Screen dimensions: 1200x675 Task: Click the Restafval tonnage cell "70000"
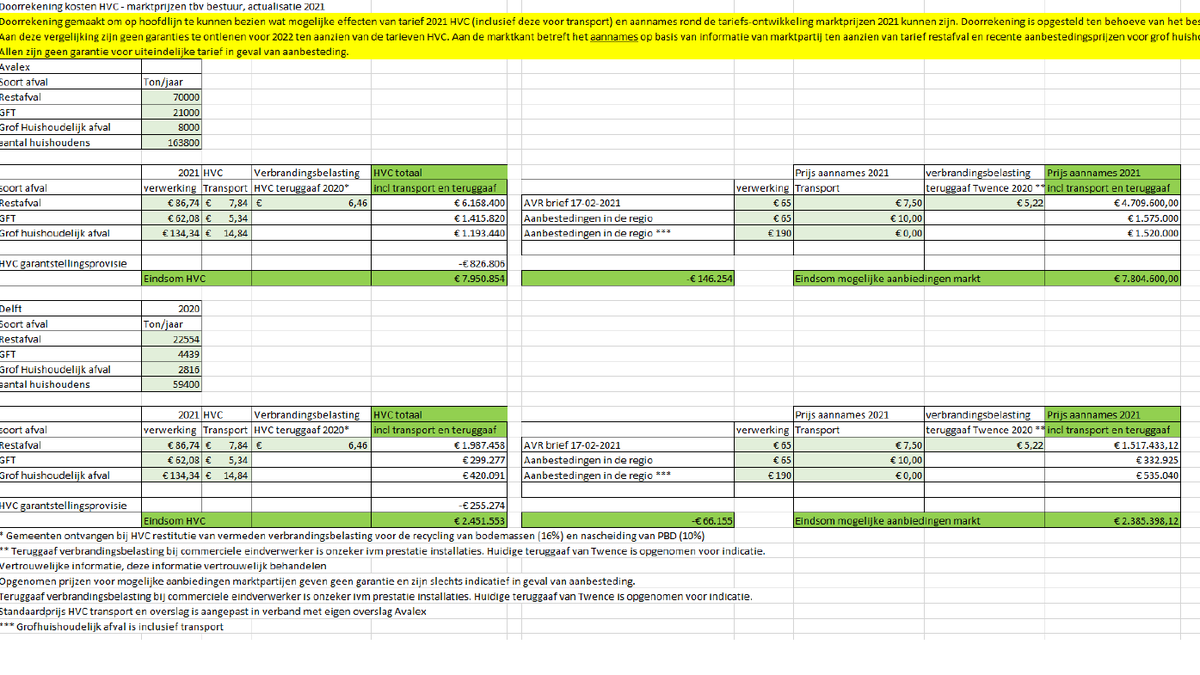point(173,98)
